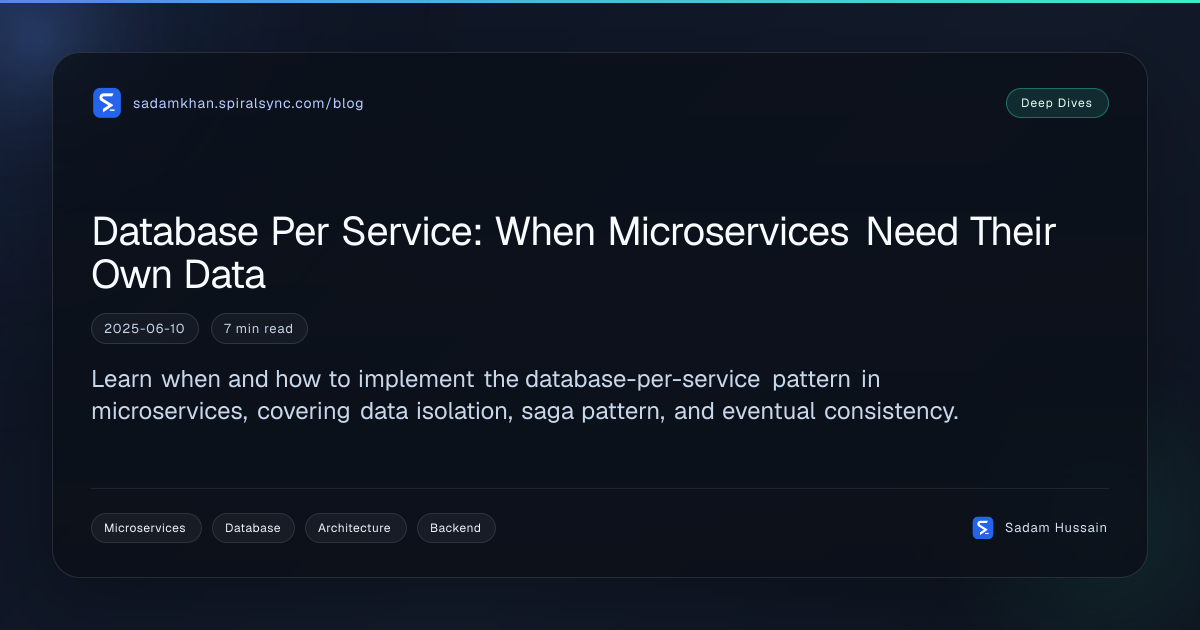Open the sadamkhan.spiralsync.com/blog link
The height and width of the screenshot is (630, 1200).
[x=248, y=103]
